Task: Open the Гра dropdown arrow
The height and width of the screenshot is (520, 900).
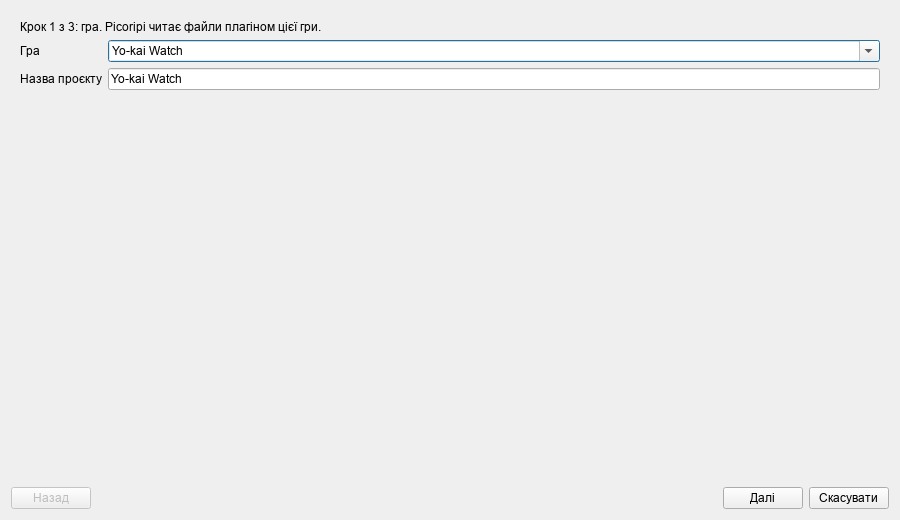Action: point(868,51)
